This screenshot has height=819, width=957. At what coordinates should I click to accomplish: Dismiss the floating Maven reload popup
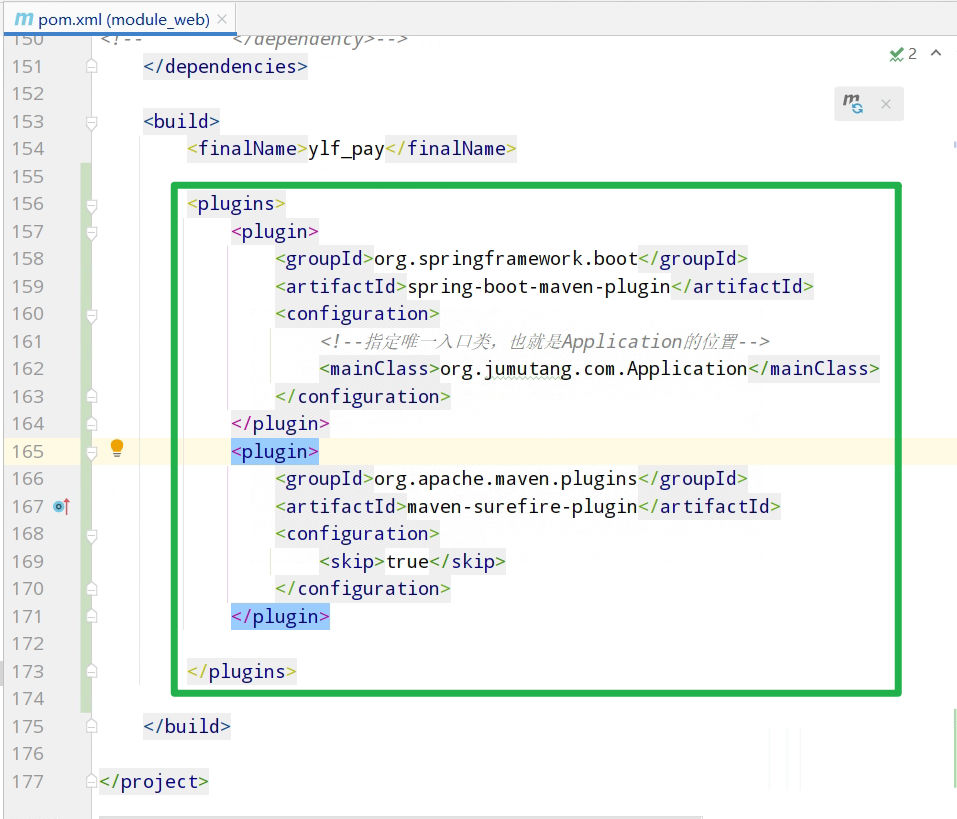click(885, 104)
